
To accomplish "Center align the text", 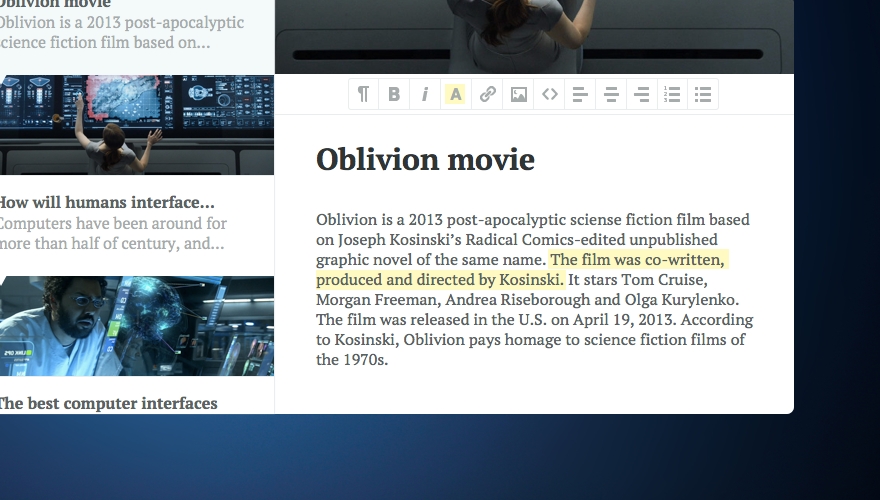I will point(610,94).
